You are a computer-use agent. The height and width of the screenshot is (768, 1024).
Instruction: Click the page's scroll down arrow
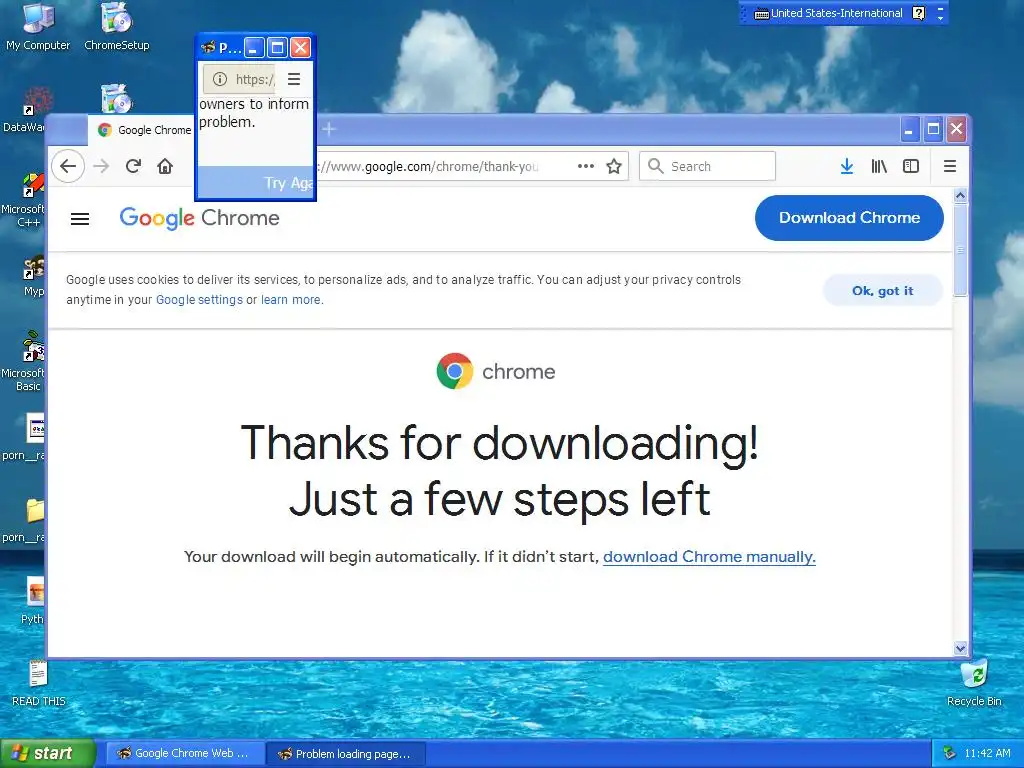(960, 648)
